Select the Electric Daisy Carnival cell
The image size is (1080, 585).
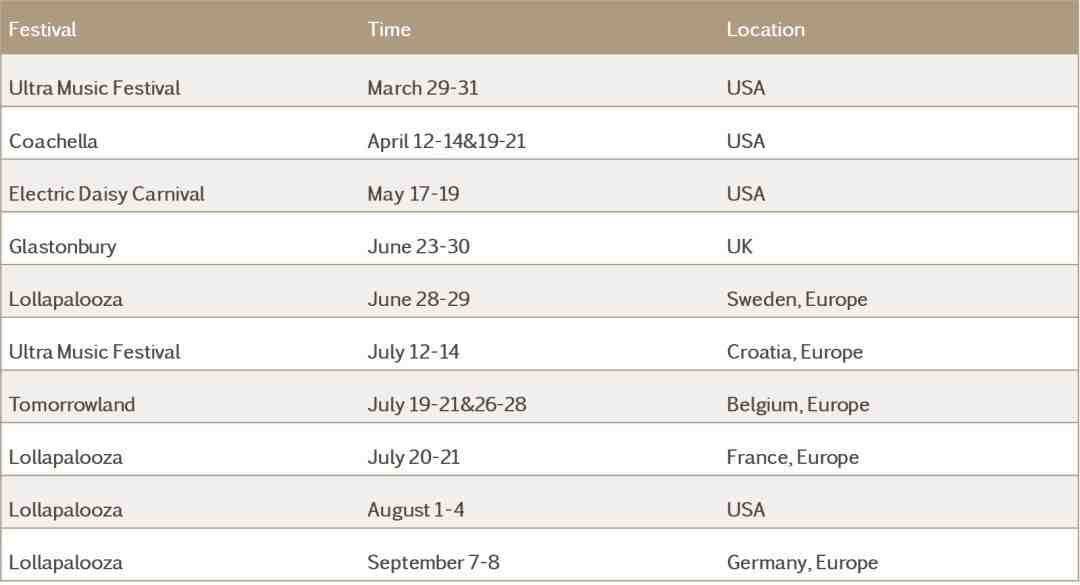click(x=107, y=194)
